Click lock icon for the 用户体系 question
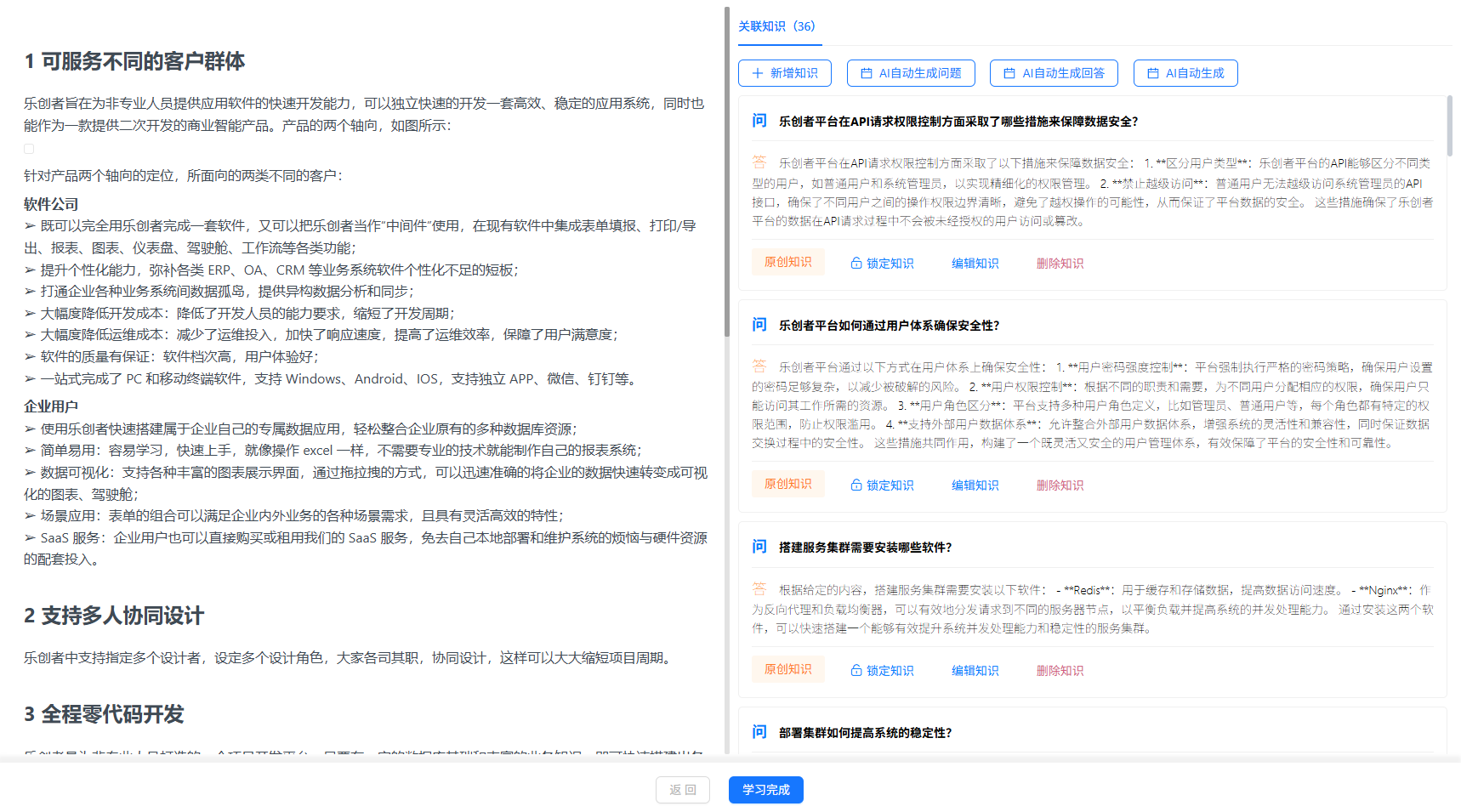The height and width of the screenshot is (812, 1461). [856, 485]
